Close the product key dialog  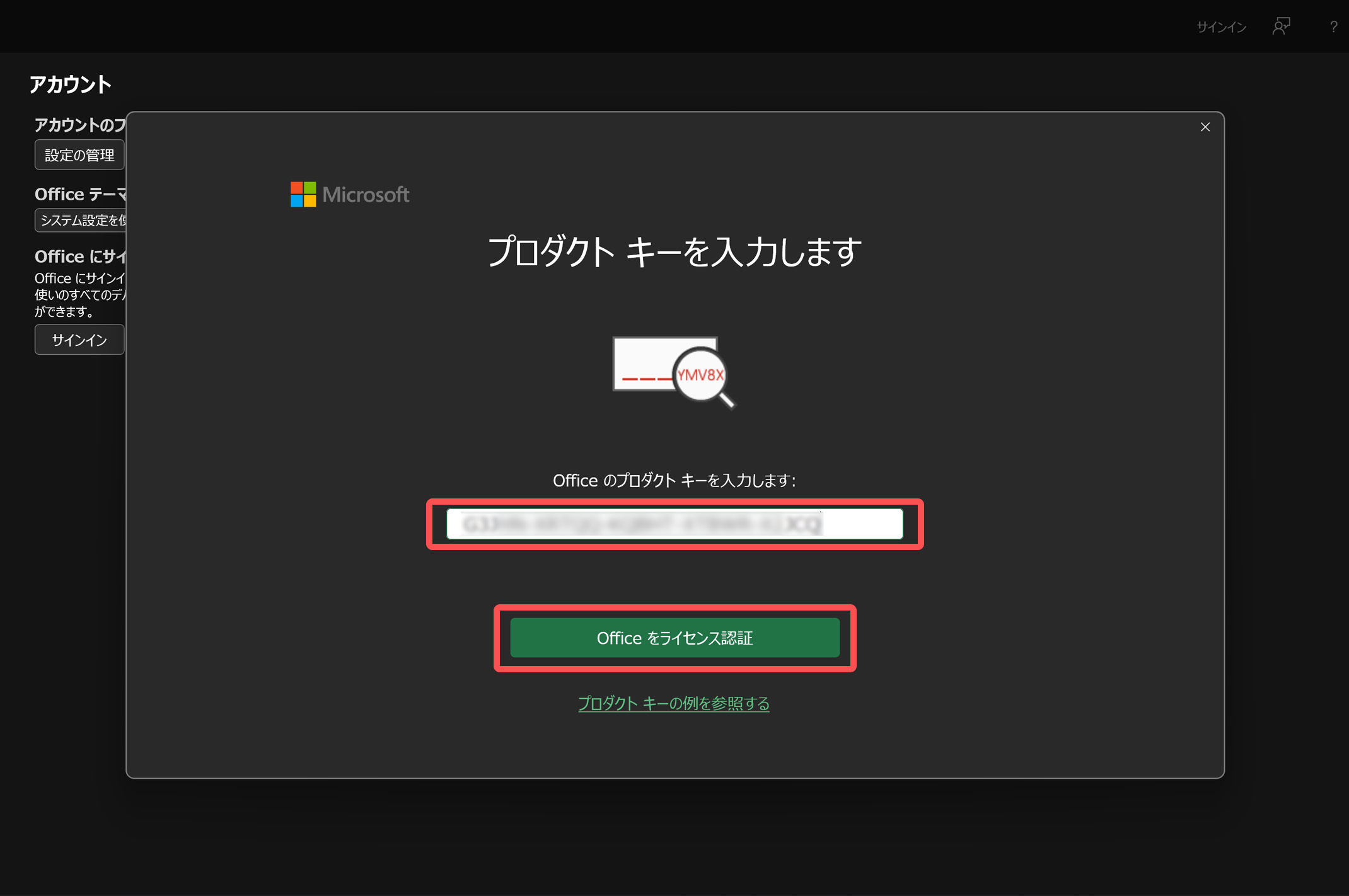coord(1205,127)
